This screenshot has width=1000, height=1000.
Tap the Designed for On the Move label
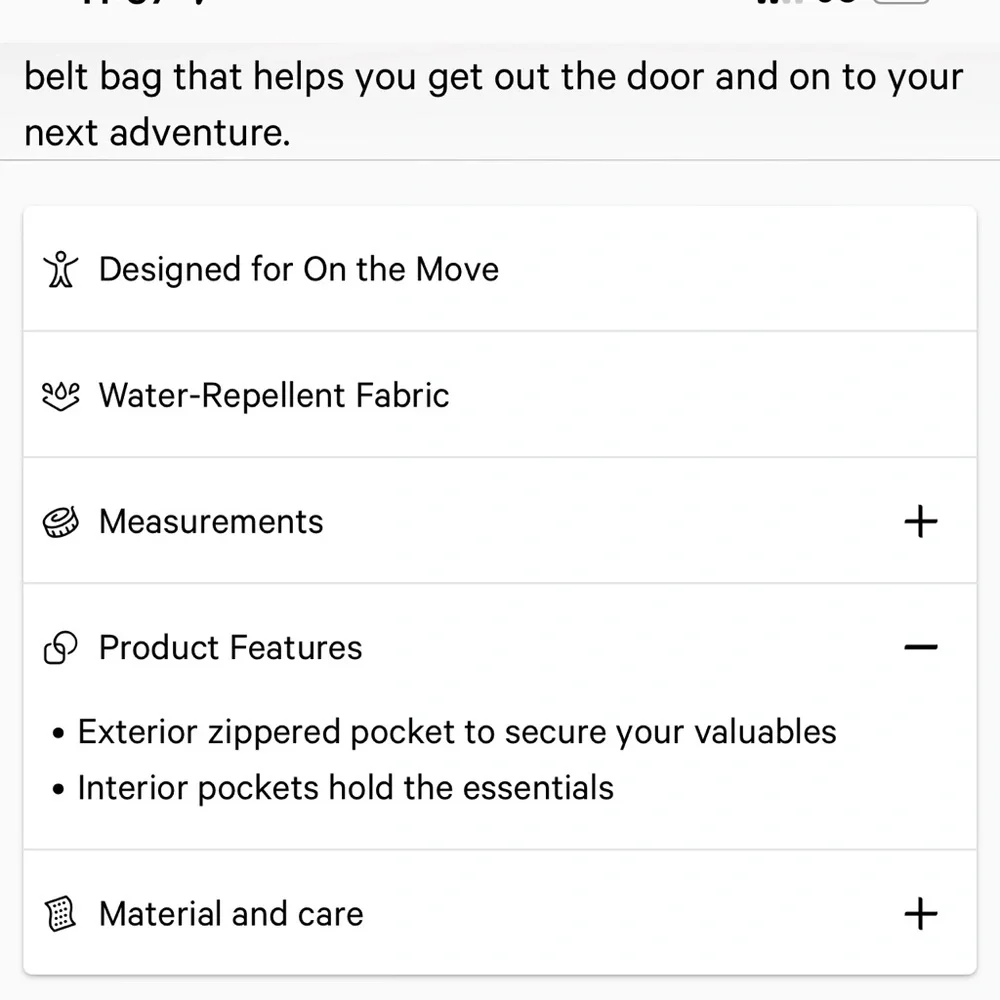(x=298, y=269)
